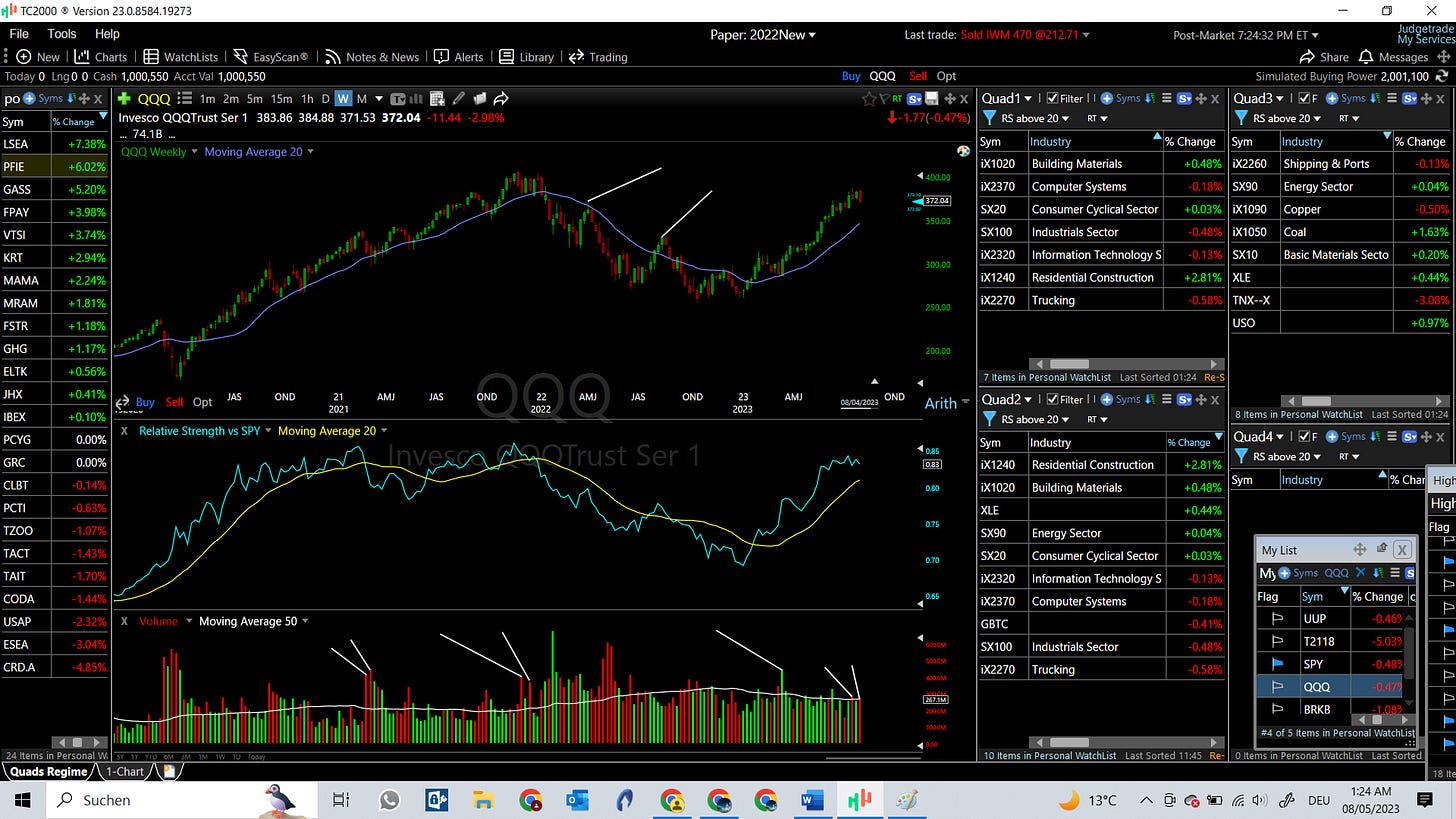Screen dimensions: 1456x819
Task: Toggle the Quad3 F checkbox
Action: [x=1304, y=98]
